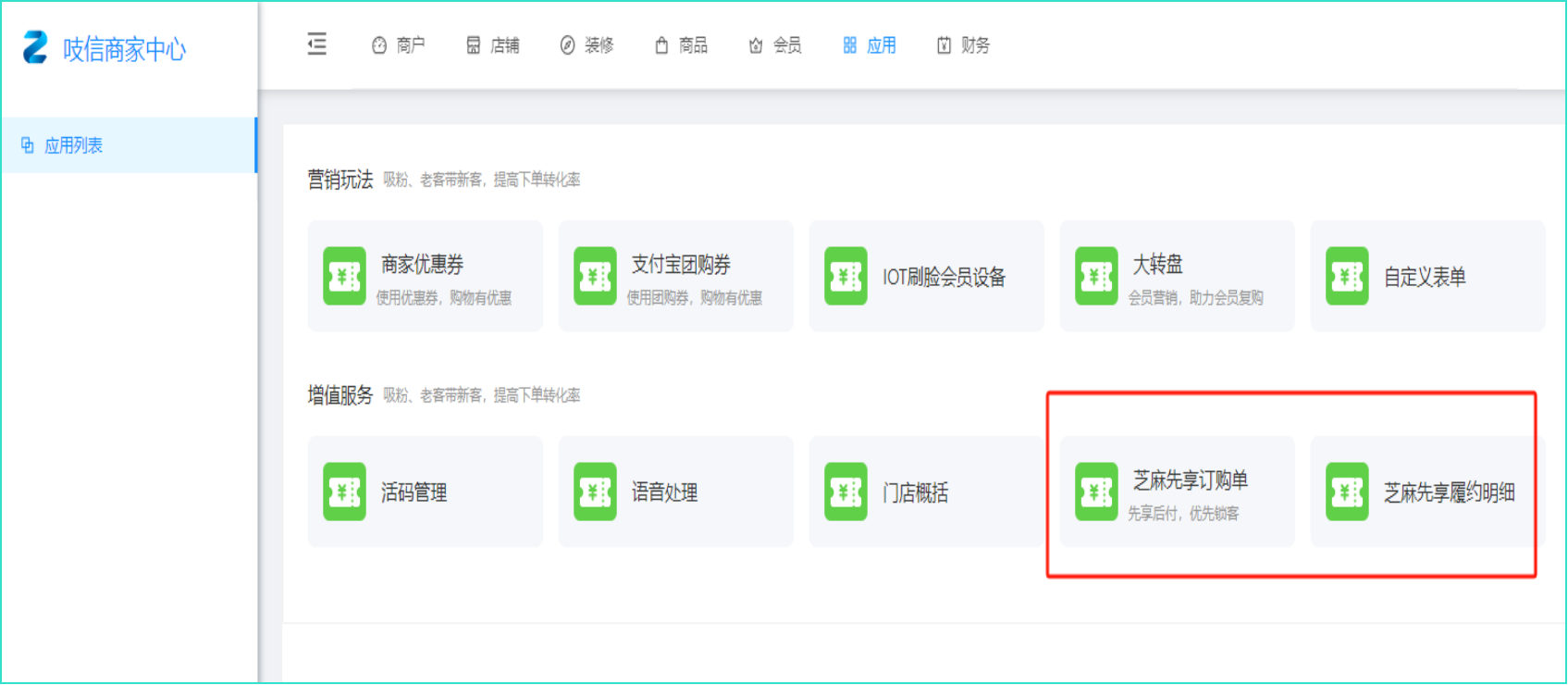This screenshot has width=1568, height=685.
Task: Switch to the 店铺 menu
Action: coord(493,45)
